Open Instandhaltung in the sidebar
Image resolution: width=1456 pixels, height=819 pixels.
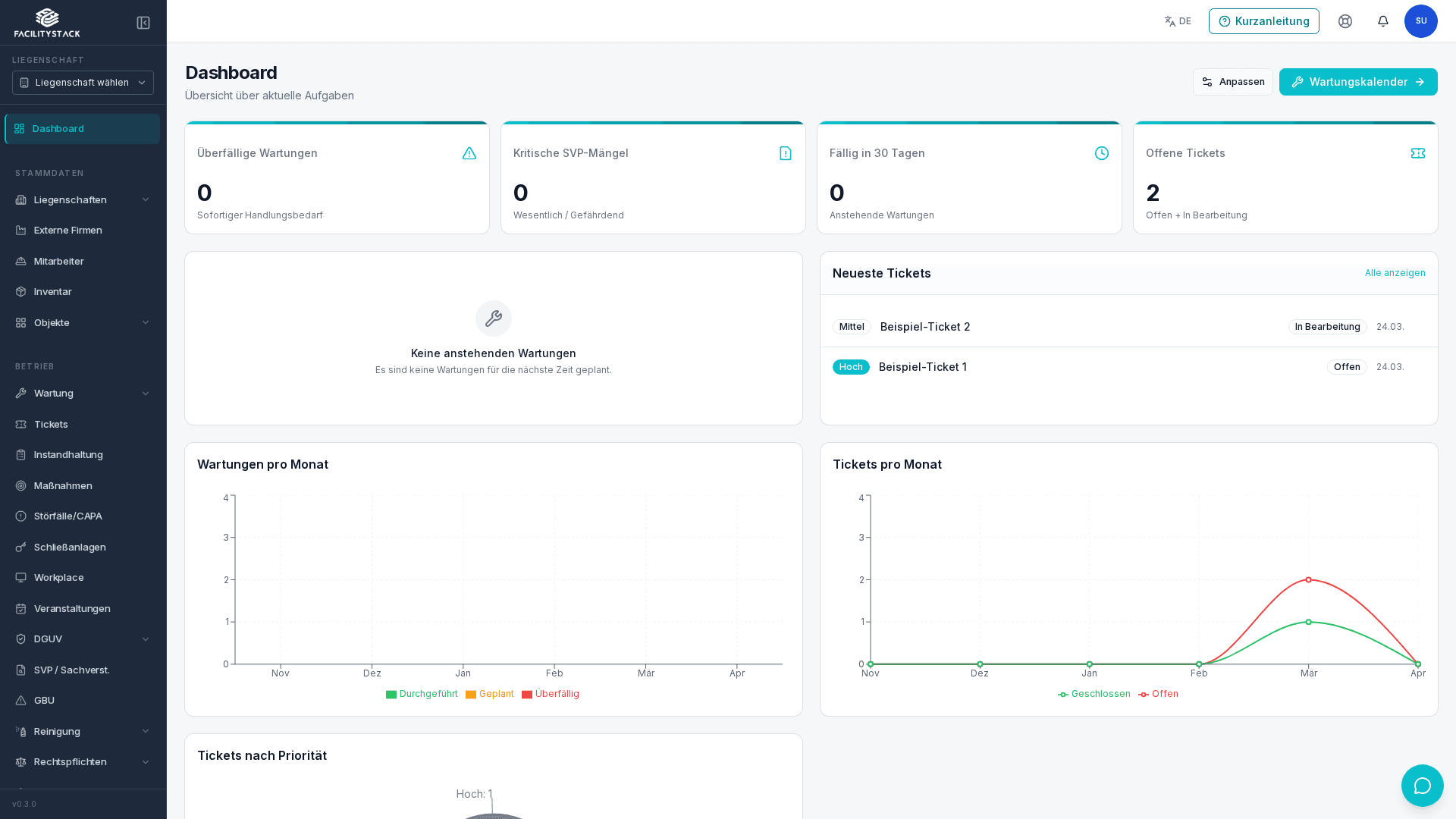(x=83, y=454)
